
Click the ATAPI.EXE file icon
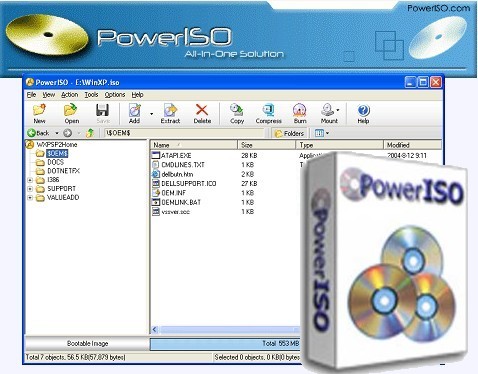156,155
